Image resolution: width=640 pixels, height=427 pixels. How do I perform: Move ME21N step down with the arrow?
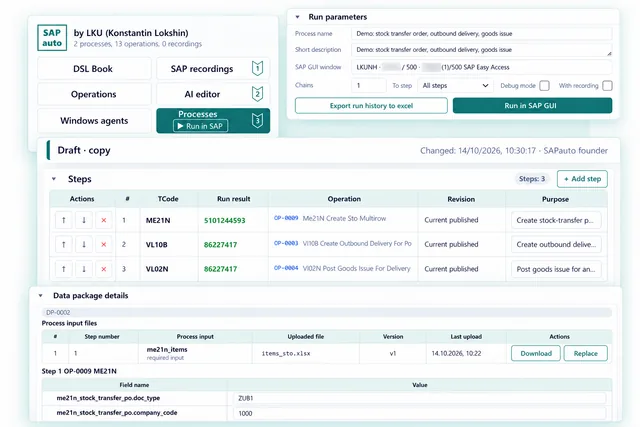pos(84,220)
